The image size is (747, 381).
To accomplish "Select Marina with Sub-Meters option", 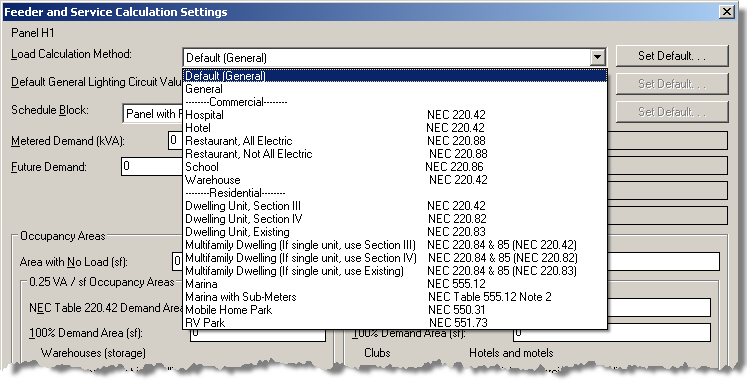I will [395, 297].
